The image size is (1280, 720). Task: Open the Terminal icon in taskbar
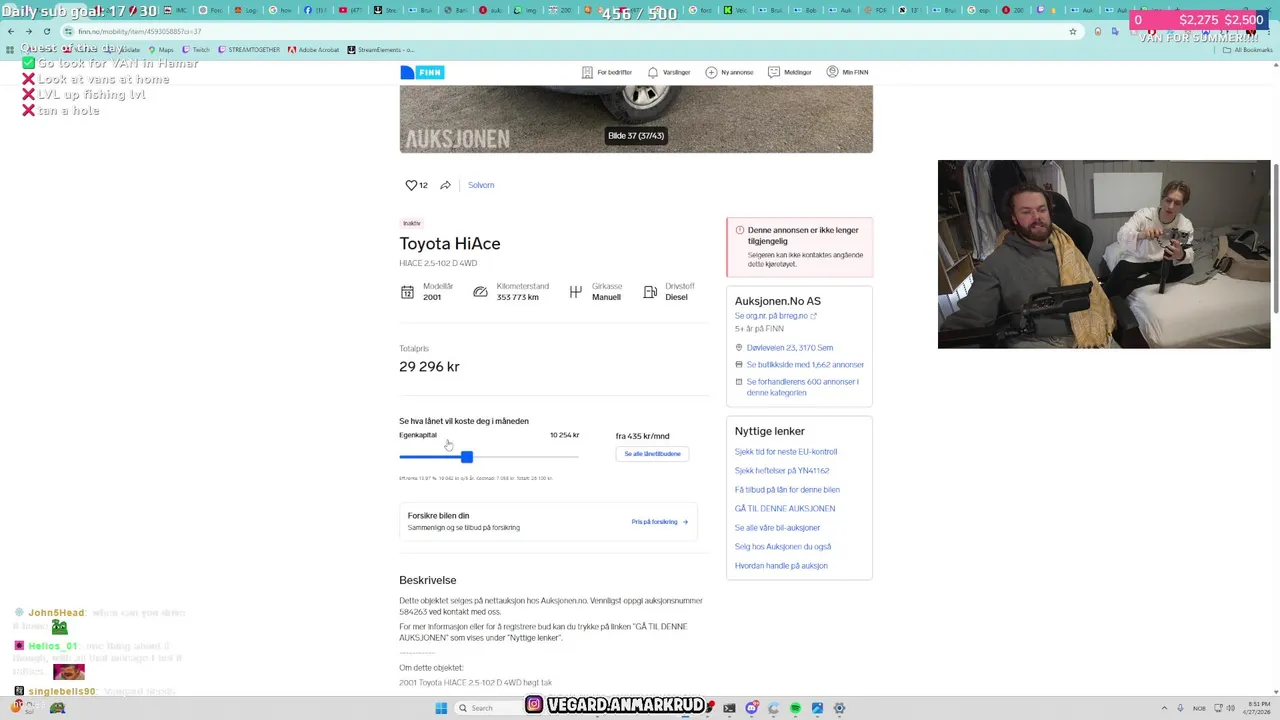[x=729, y=708]
